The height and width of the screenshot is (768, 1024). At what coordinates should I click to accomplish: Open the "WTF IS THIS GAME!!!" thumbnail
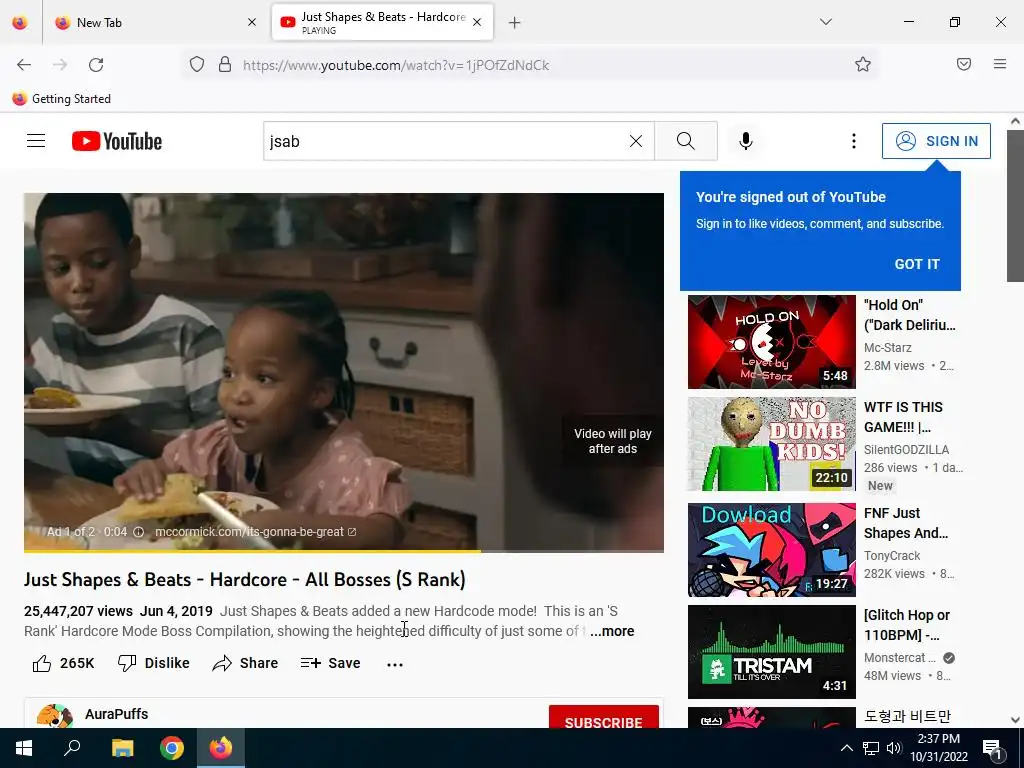click(771, 444)
